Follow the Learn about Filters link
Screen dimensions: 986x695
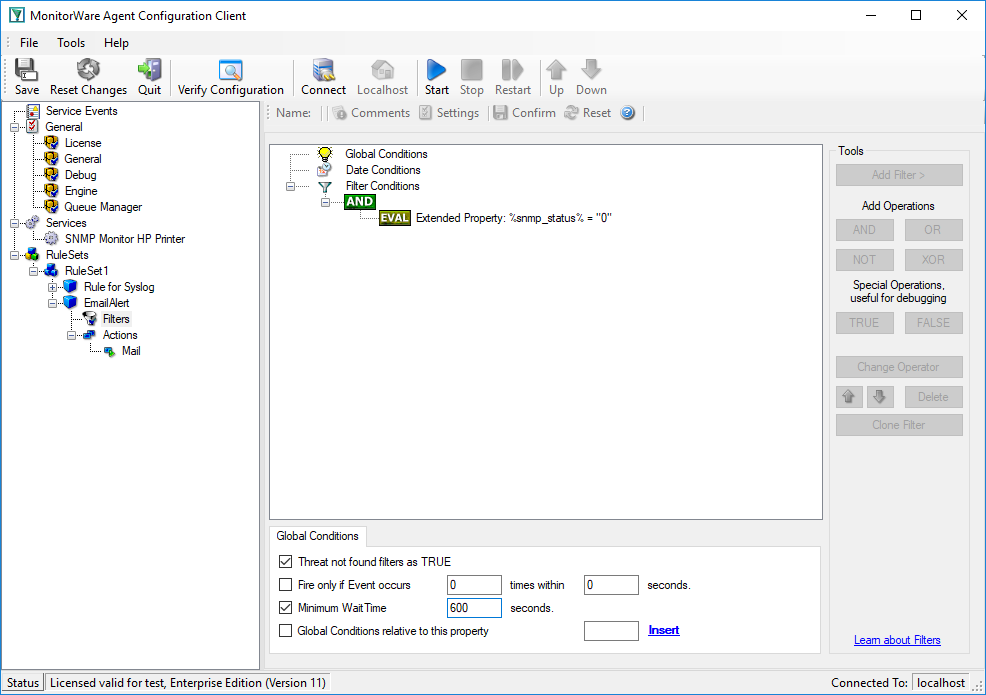click(x=897, y=640)
